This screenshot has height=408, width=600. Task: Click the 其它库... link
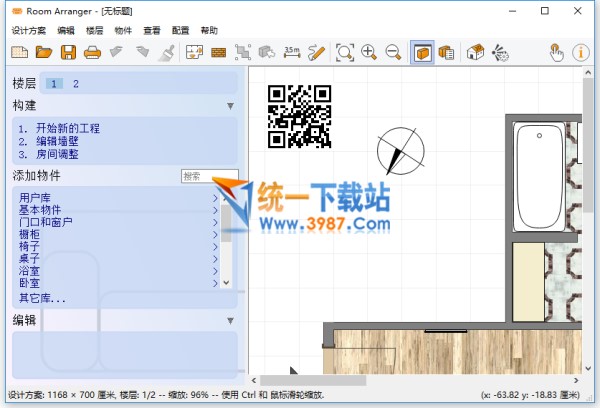(x=42, y=298)
